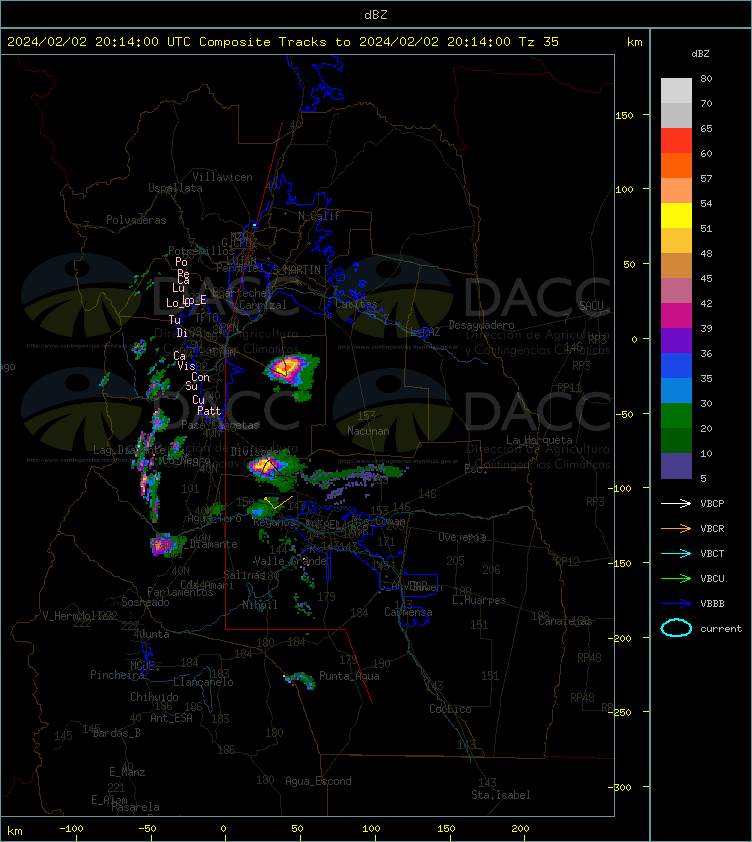
Task: Click the Sta.Isabel place label
Action: 501,795
